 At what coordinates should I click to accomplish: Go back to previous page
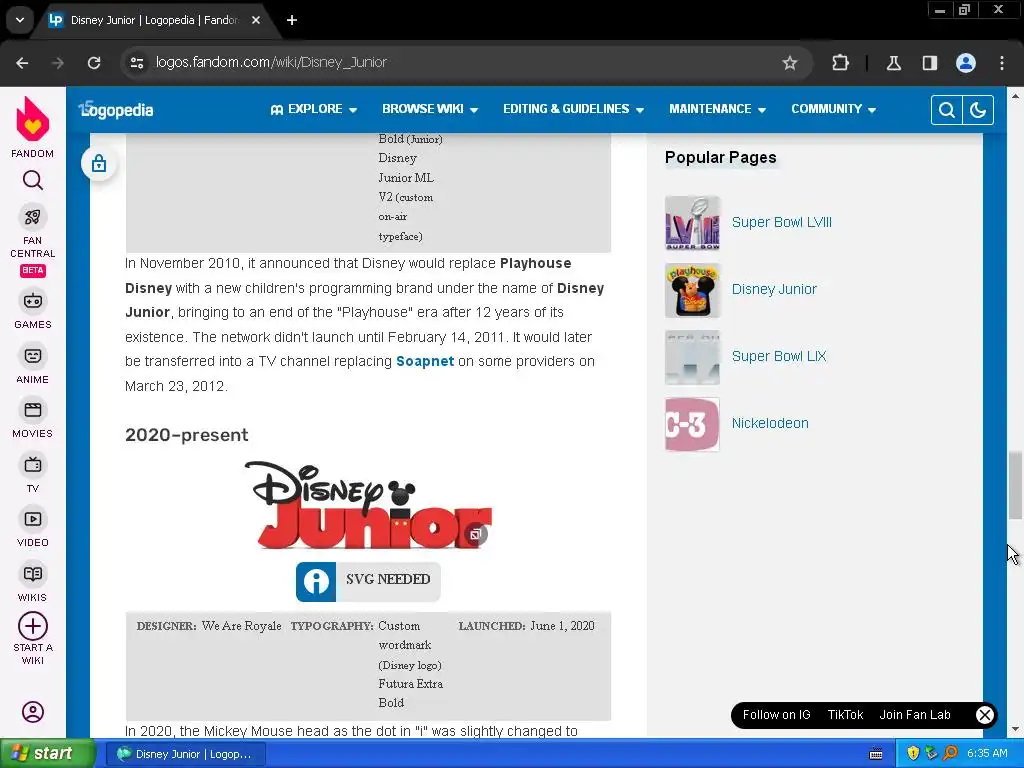(x=22, y=63)
